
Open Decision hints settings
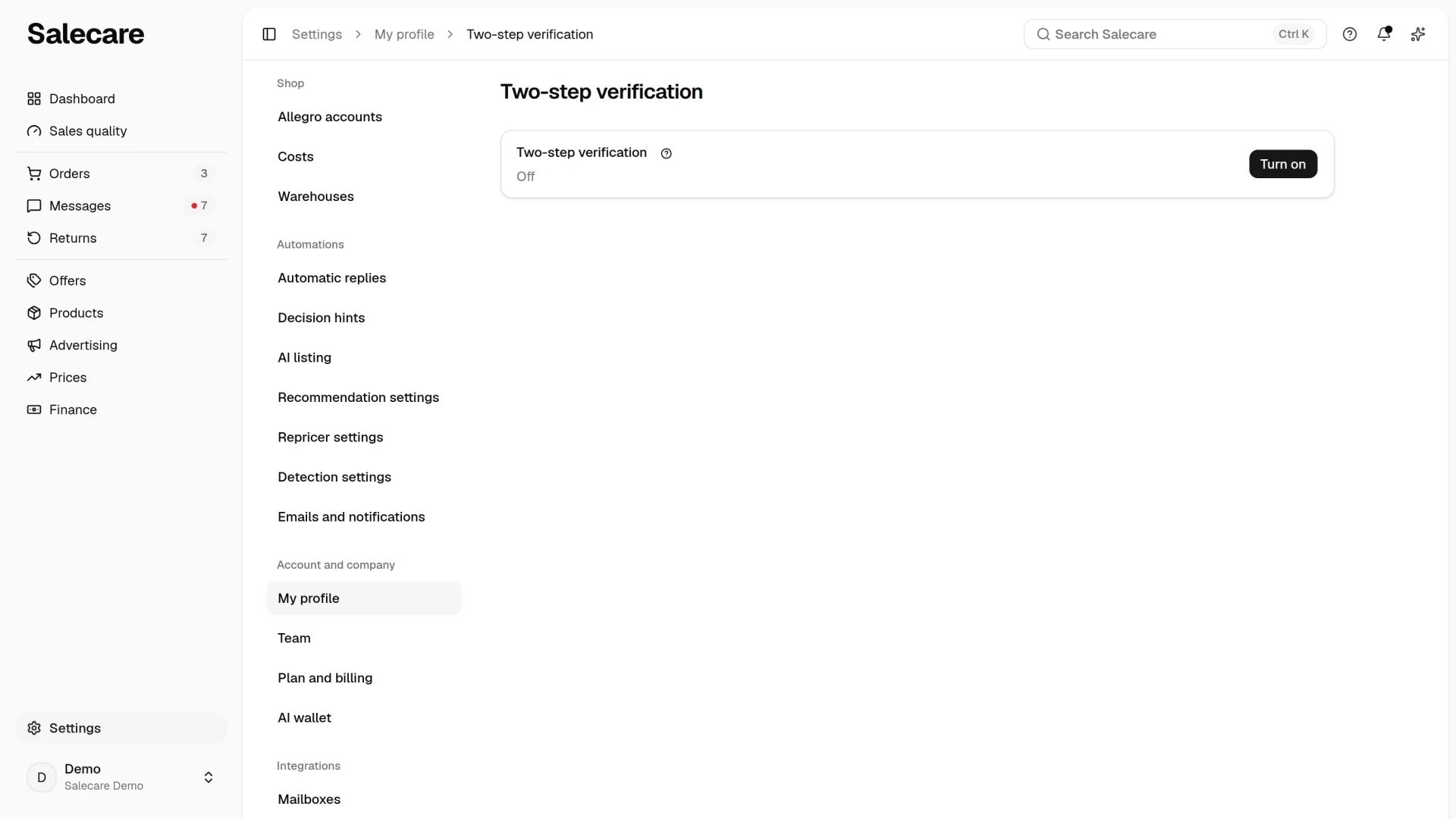click(364, 318)
